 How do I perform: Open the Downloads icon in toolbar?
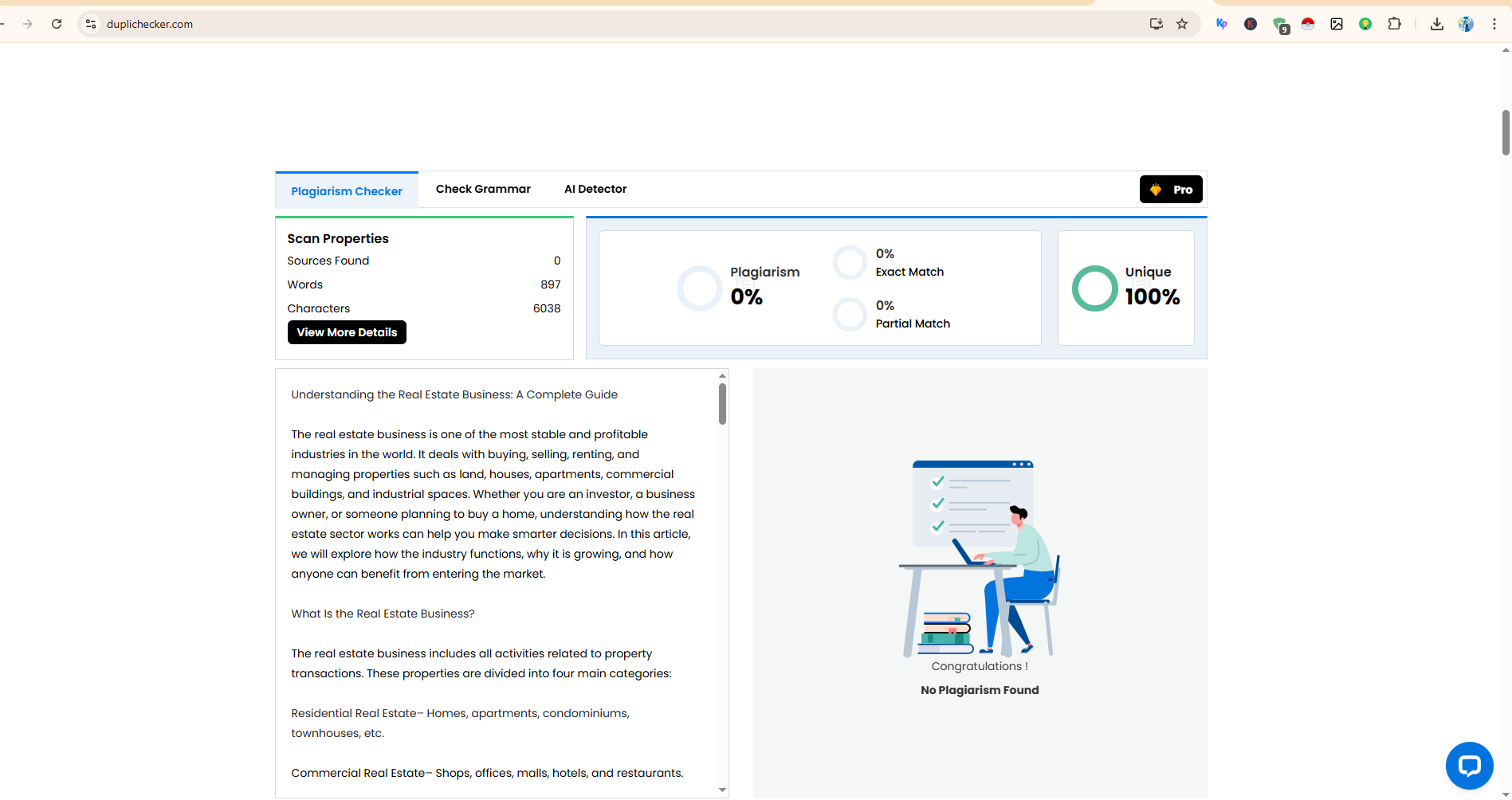tap(1437, 24)
